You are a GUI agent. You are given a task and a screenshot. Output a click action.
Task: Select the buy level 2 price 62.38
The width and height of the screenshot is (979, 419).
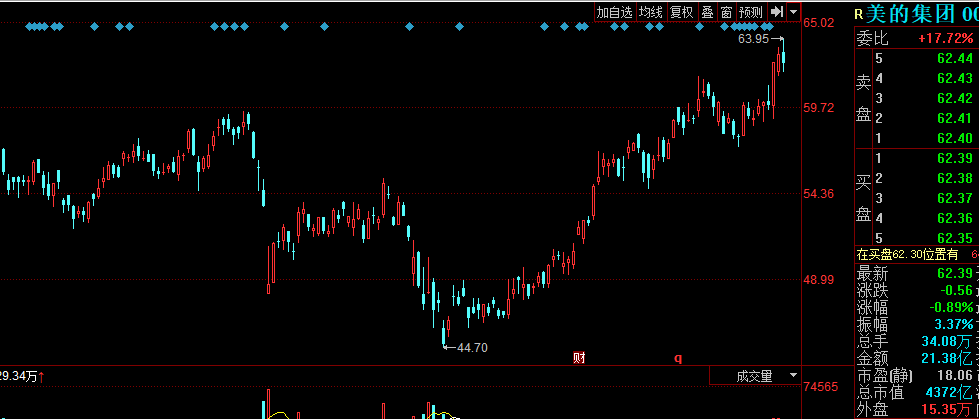955,179
